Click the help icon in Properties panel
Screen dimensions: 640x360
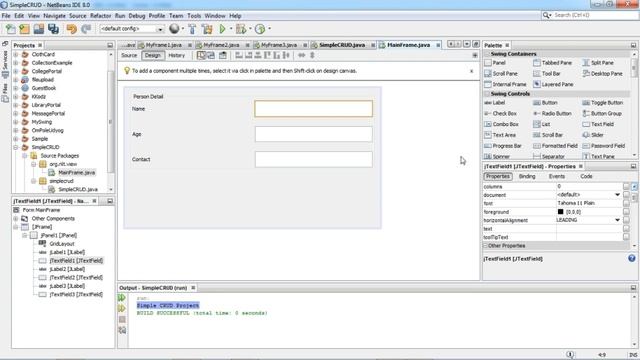632,258
